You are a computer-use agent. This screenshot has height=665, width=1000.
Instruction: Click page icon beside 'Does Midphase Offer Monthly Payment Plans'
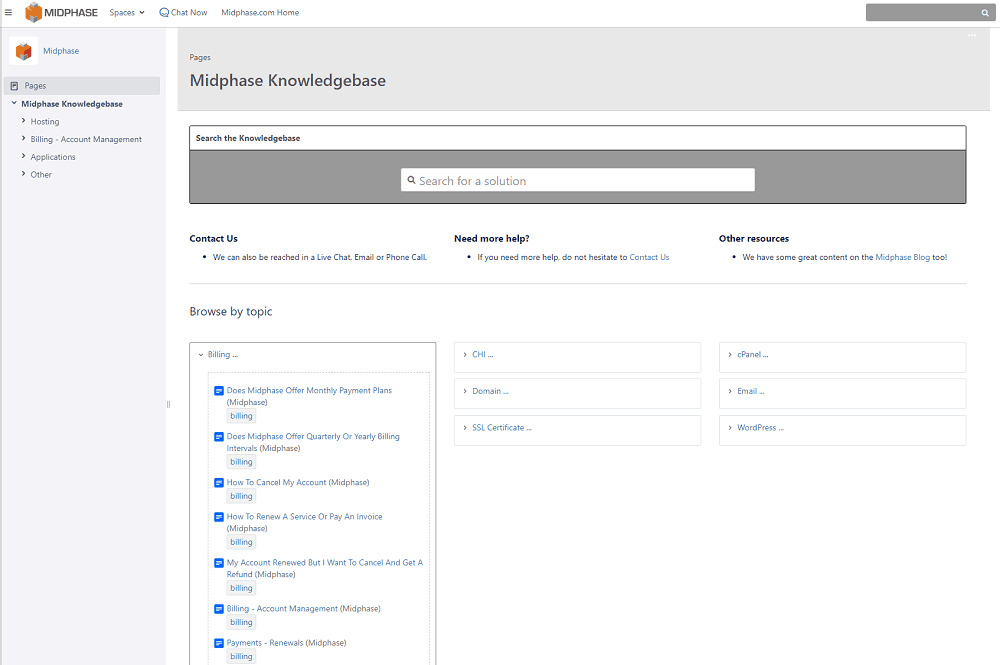pyautogui.click(x=219, y=391)
